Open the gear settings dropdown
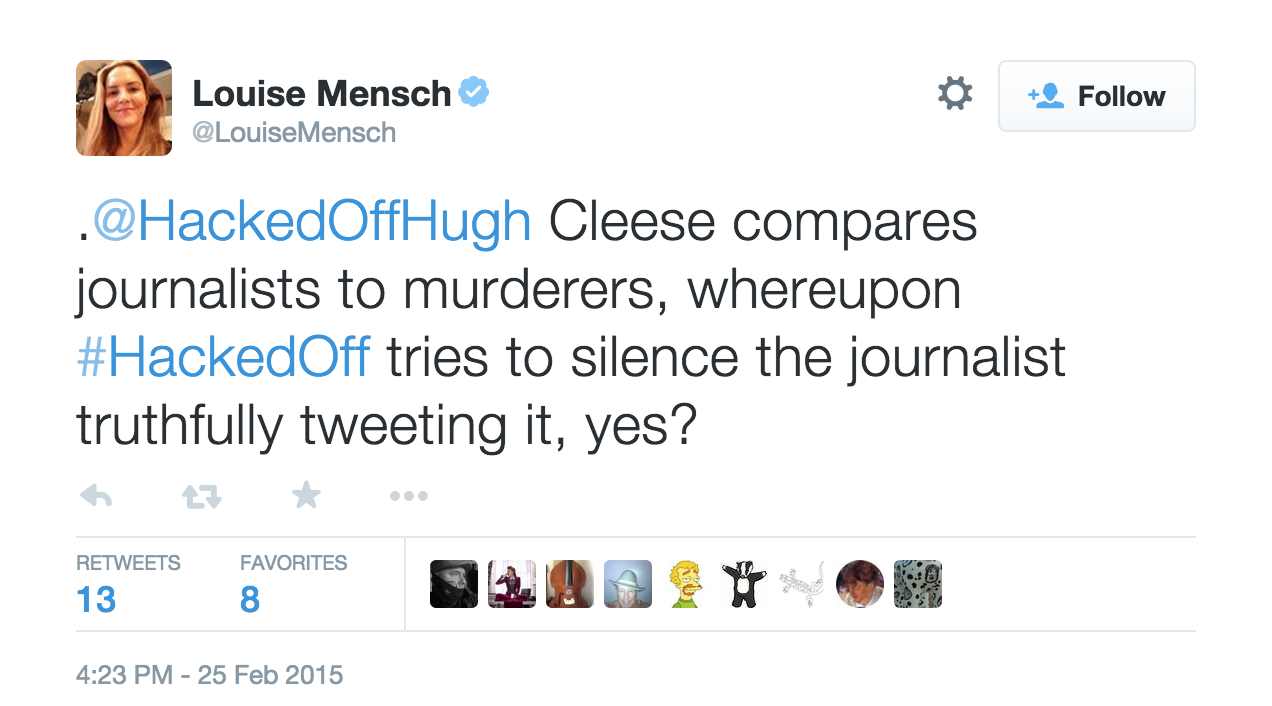Viewport: 1272px width, 706px height. [x=954, y=95]
